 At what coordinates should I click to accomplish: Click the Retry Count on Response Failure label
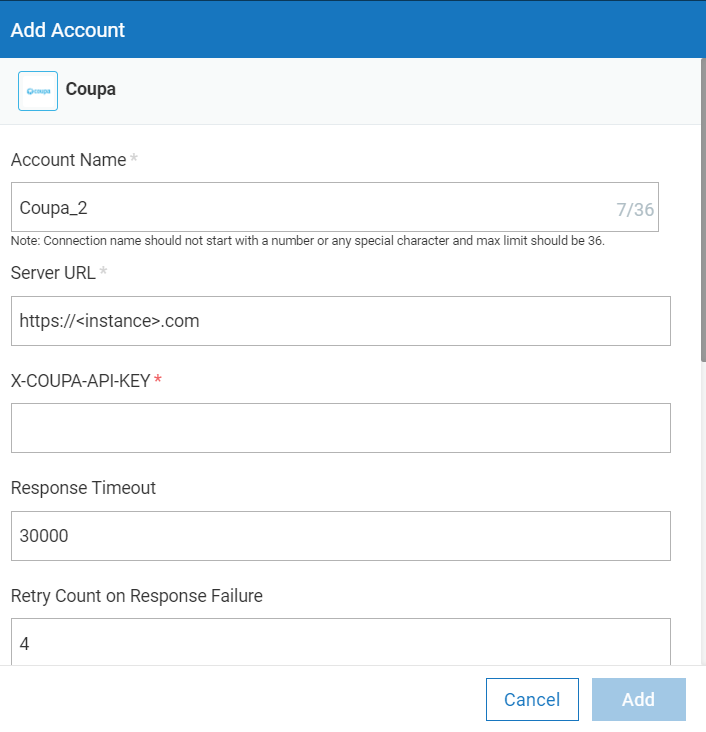coord(137,596)
